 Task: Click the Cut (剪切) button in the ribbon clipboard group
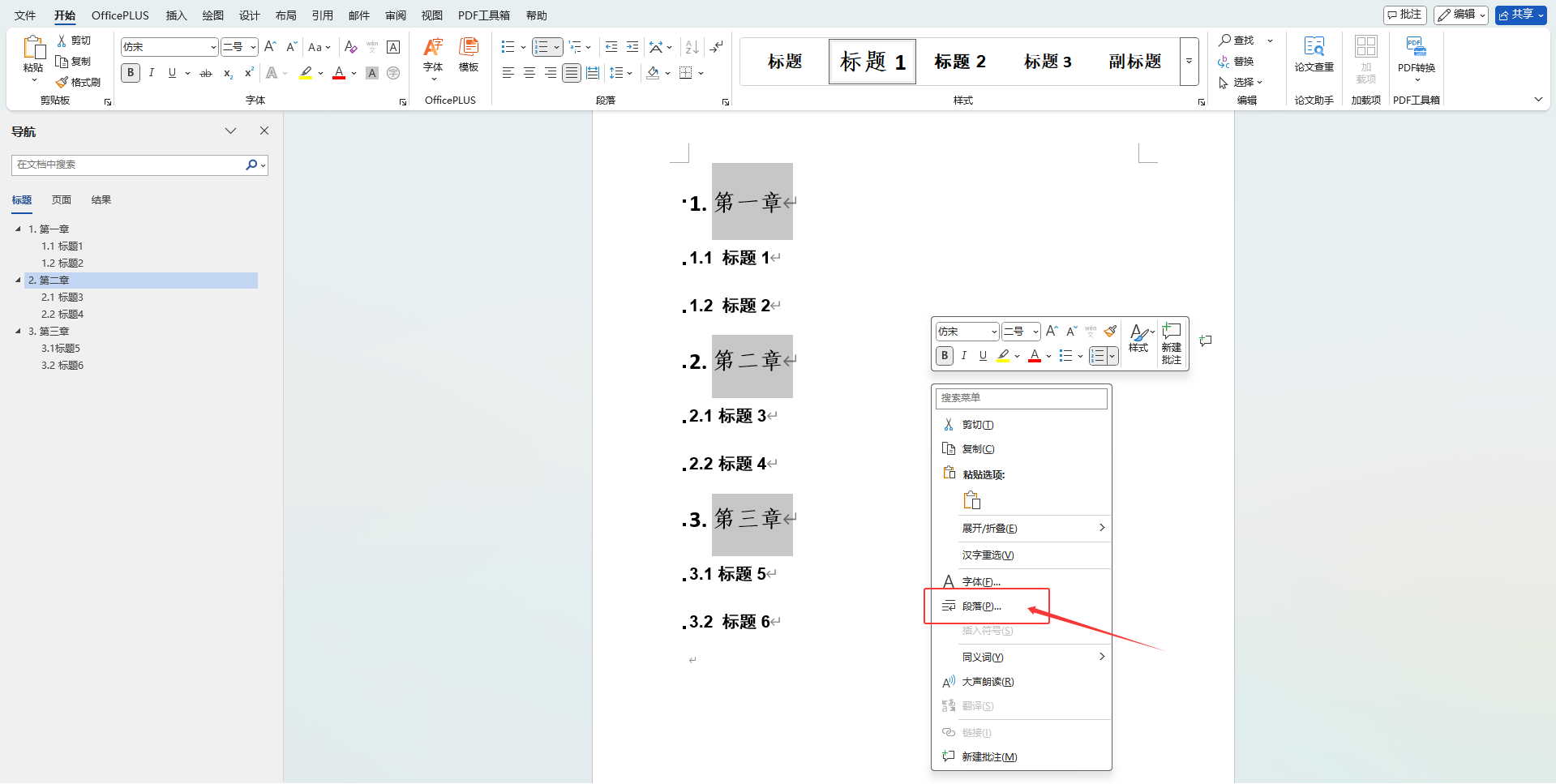(x=74, y=41)
